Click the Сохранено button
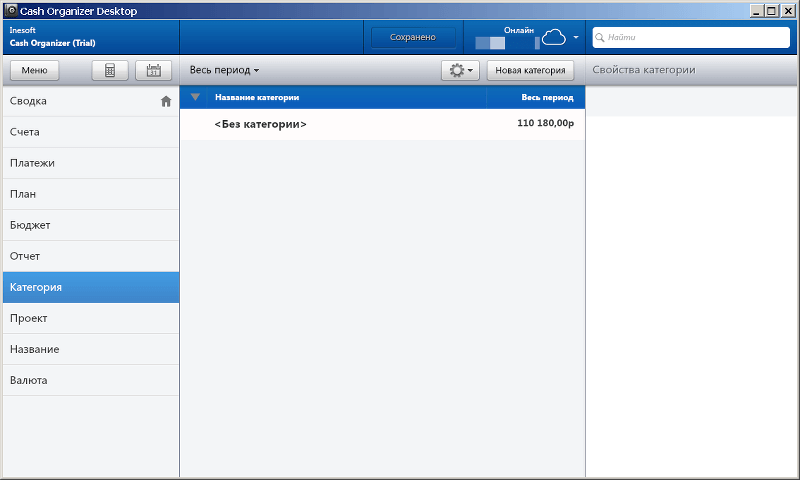The image size is (800, 480). (x=413, y=37)
